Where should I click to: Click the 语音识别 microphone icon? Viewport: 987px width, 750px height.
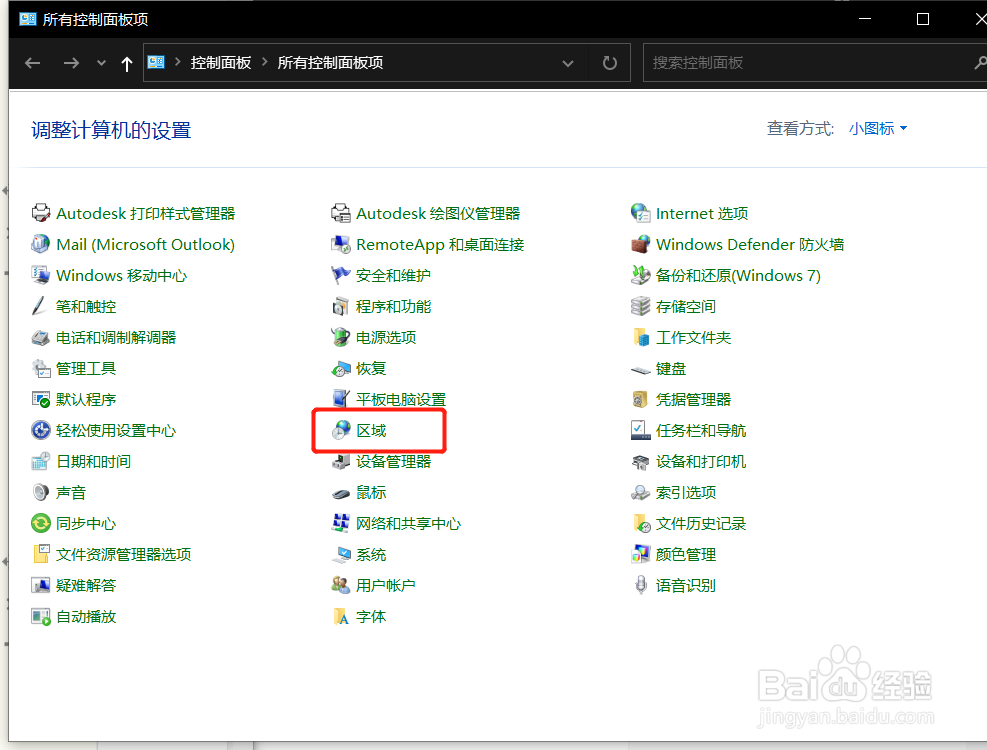640,586
